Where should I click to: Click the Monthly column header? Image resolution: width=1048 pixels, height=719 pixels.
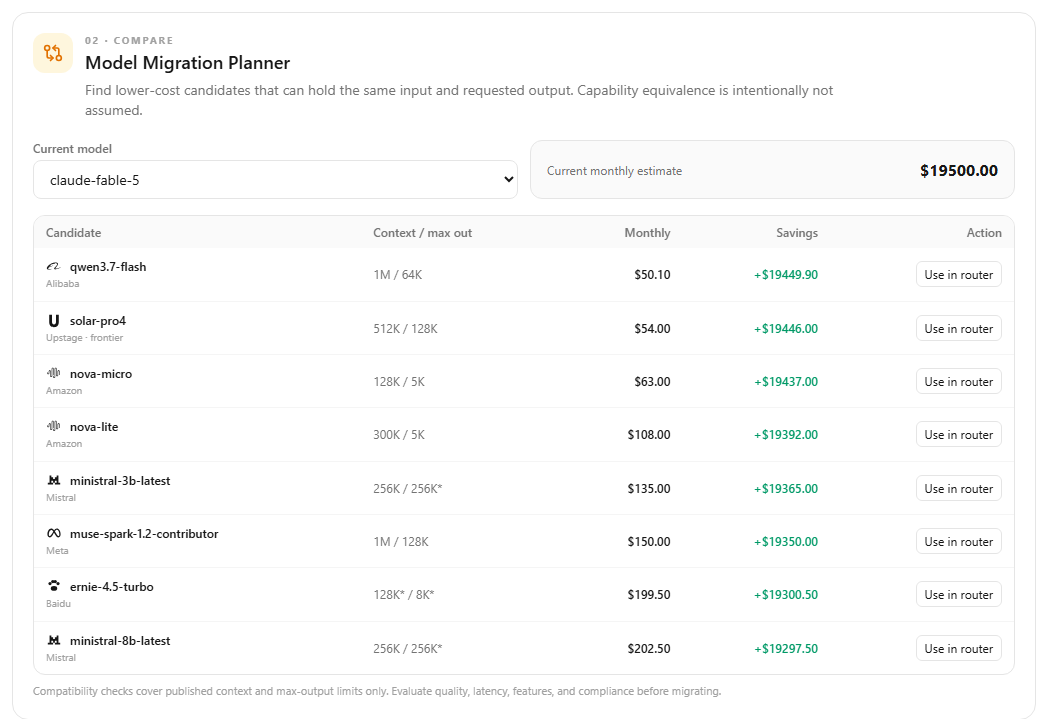[x=647, y=233]
